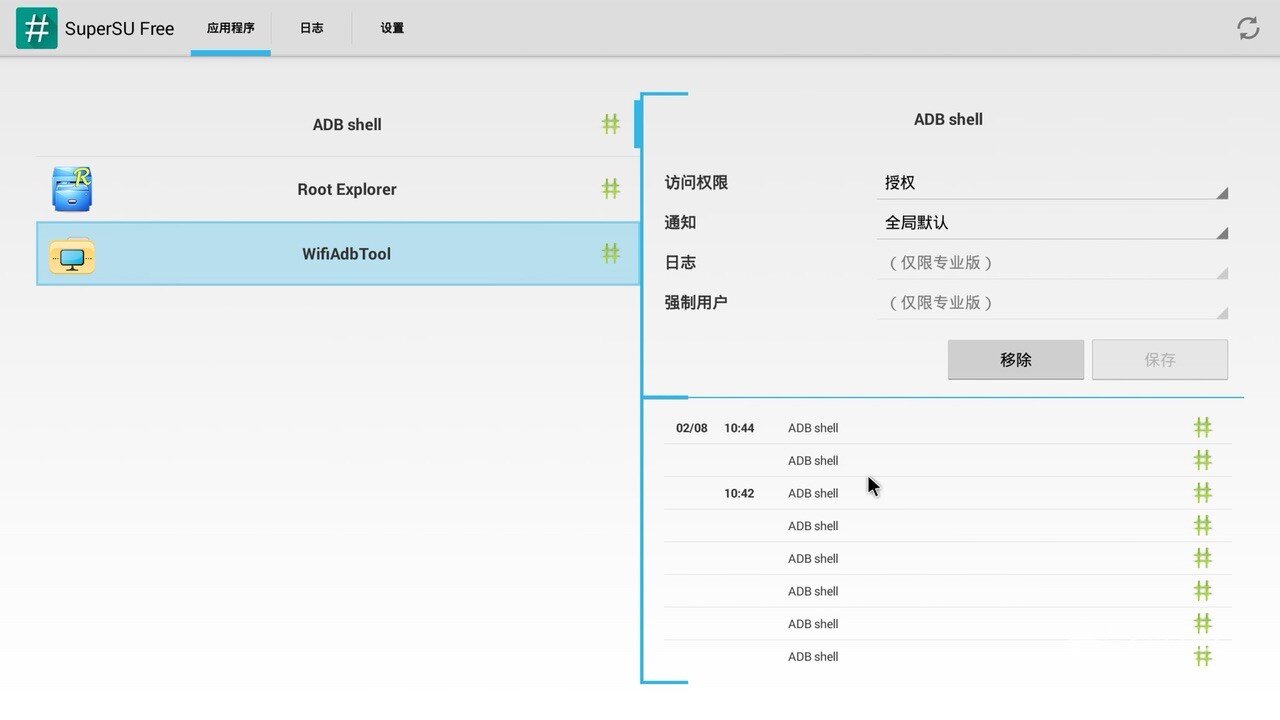The image size is (1280, 720).
Task: Open the 日志 dropdown marked 仅限专业版
Action: pyautogui.click(x=1052, y=263)
